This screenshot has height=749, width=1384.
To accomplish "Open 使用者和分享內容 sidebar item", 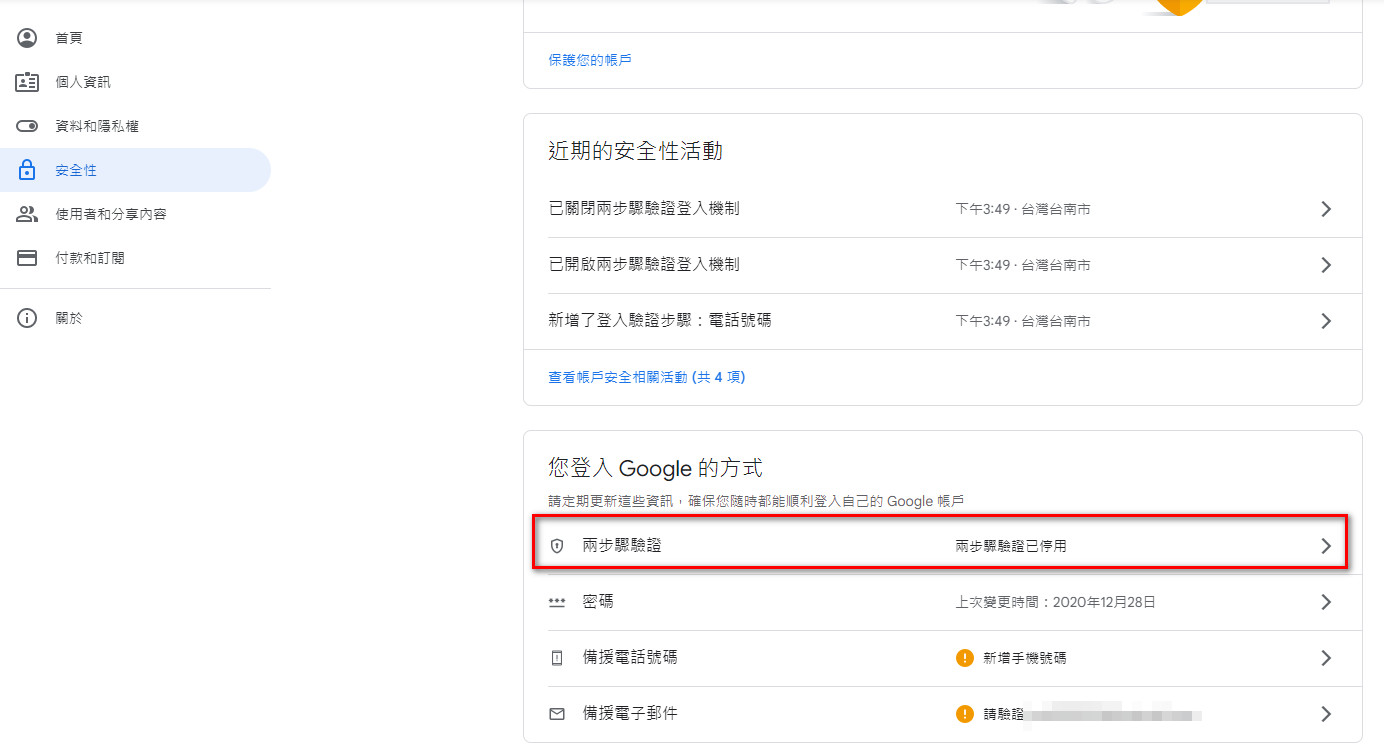I will click(x=135, y=214).
